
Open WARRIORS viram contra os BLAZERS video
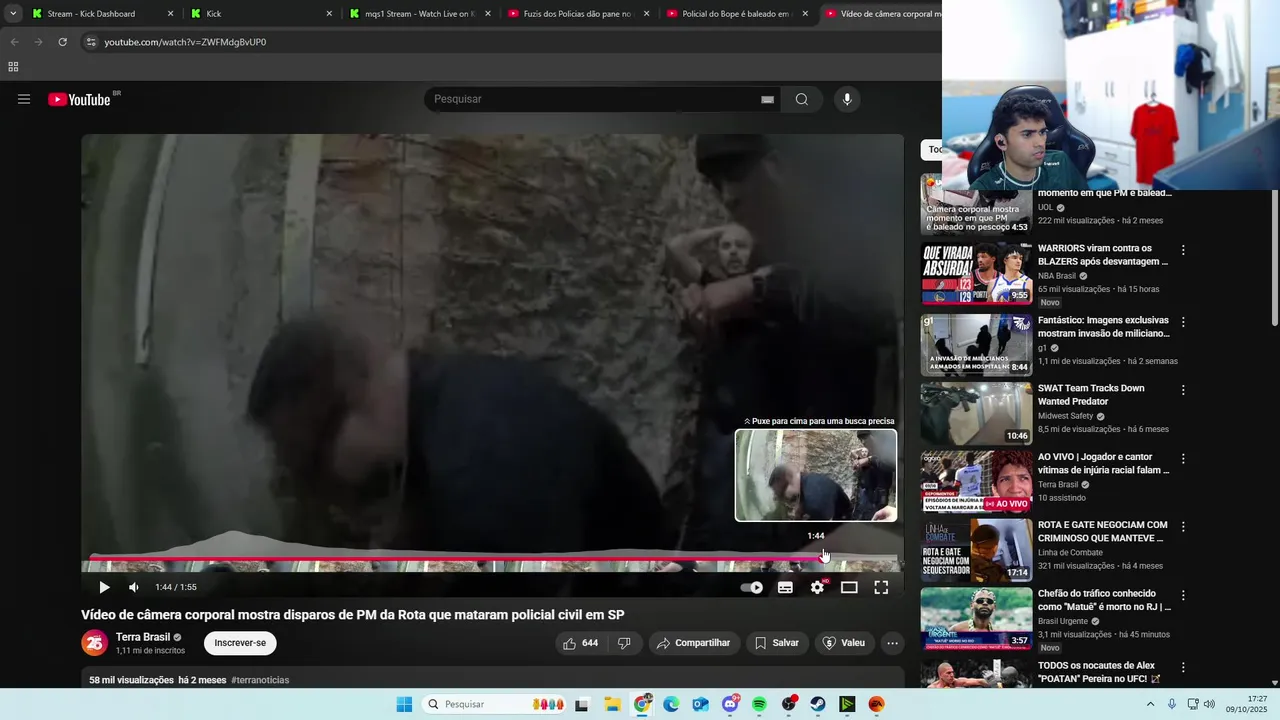pos(1102,254)
